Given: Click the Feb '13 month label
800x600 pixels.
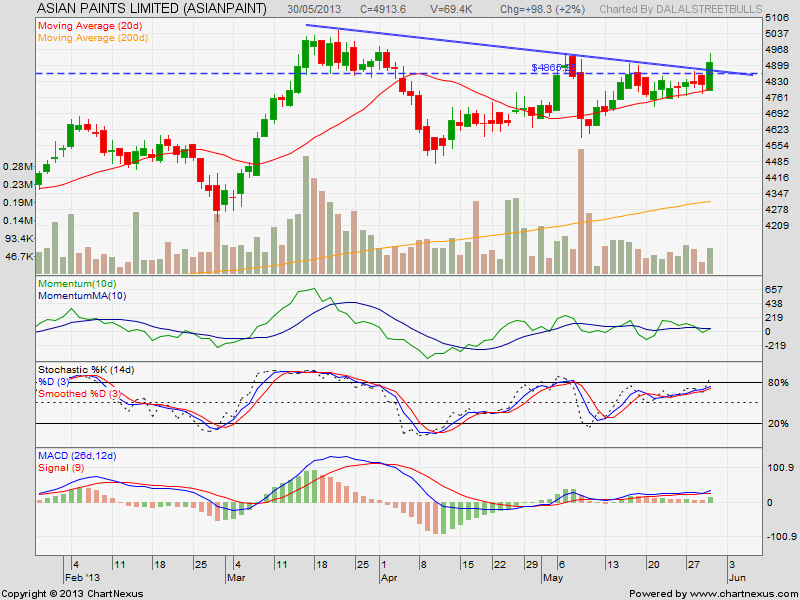Looking at the screenshot, I should click(83, 578).
